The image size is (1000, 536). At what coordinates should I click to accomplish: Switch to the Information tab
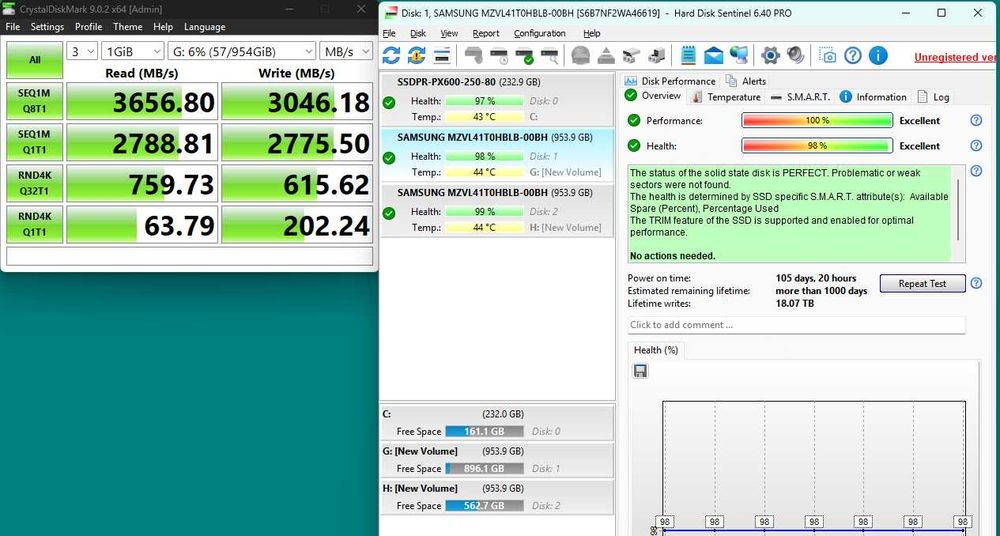coord(873,97)
